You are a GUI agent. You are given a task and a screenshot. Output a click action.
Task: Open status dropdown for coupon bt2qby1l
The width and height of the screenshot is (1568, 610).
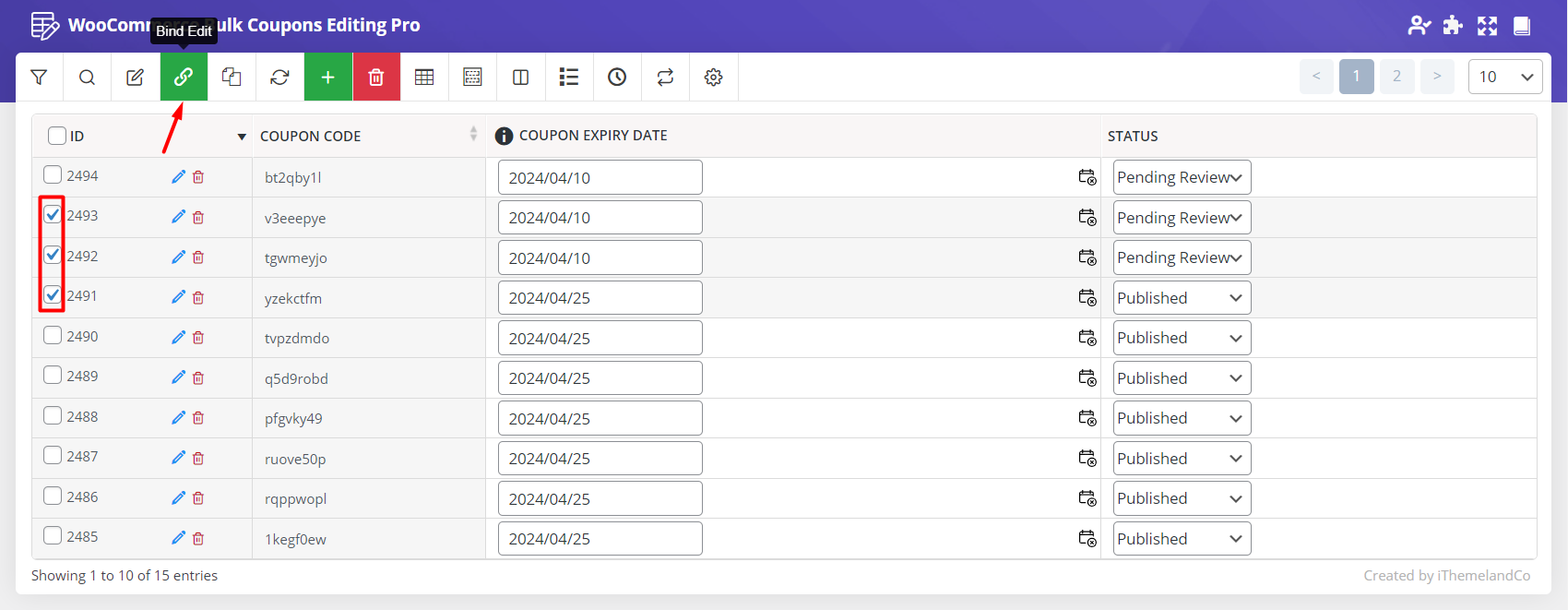coord(1181,177)
